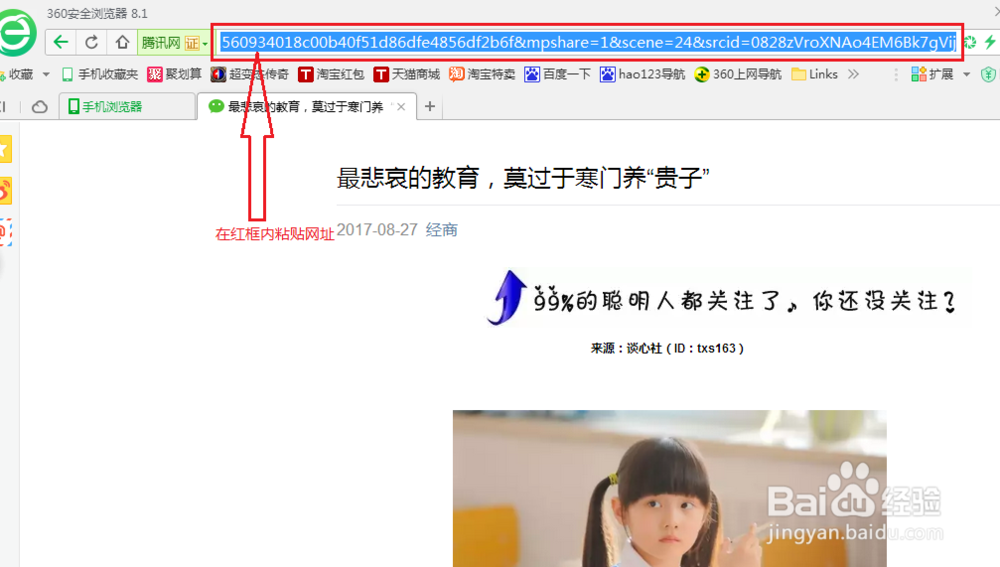
Task: Click the 天猫商城 red T icon
Action: tap(381, 75)
